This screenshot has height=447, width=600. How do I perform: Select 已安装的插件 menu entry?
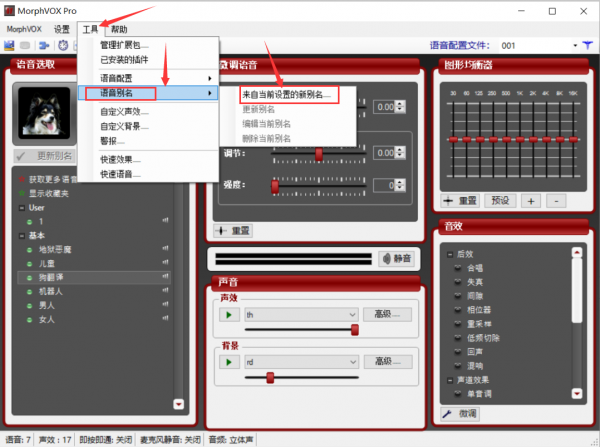[148, 60]
